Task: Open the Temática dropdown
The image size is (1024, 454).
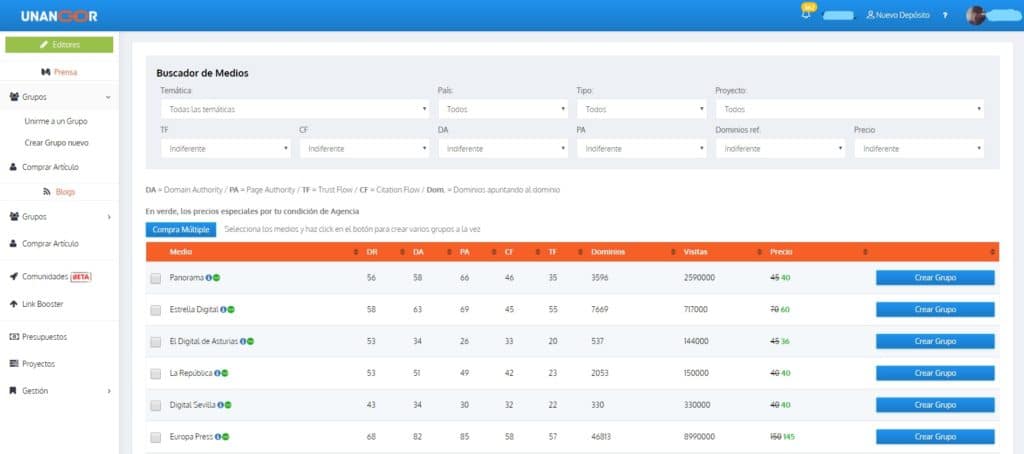Action: (x=295, y=109)
